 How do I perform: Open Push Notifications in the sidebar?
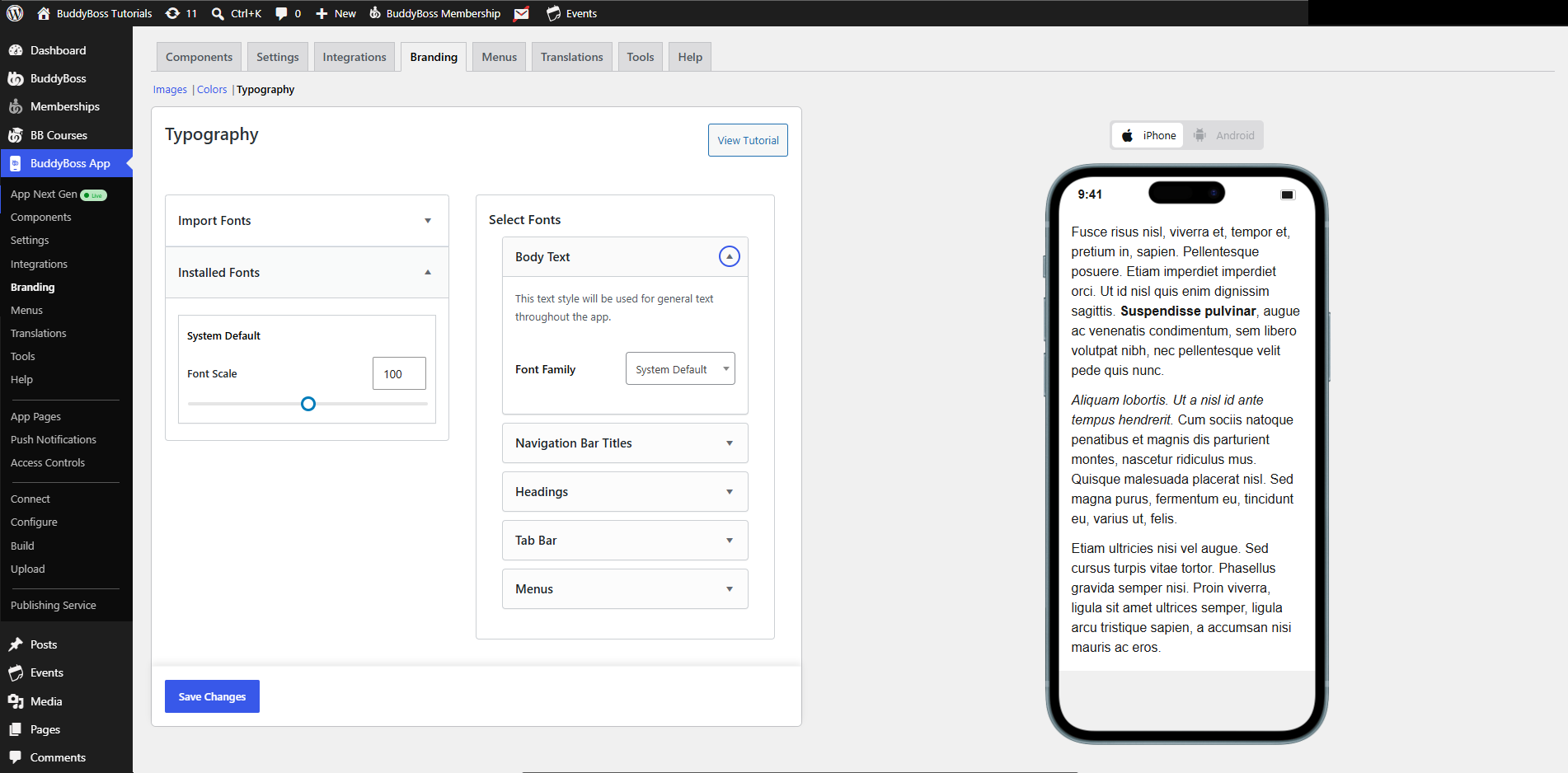54,440
